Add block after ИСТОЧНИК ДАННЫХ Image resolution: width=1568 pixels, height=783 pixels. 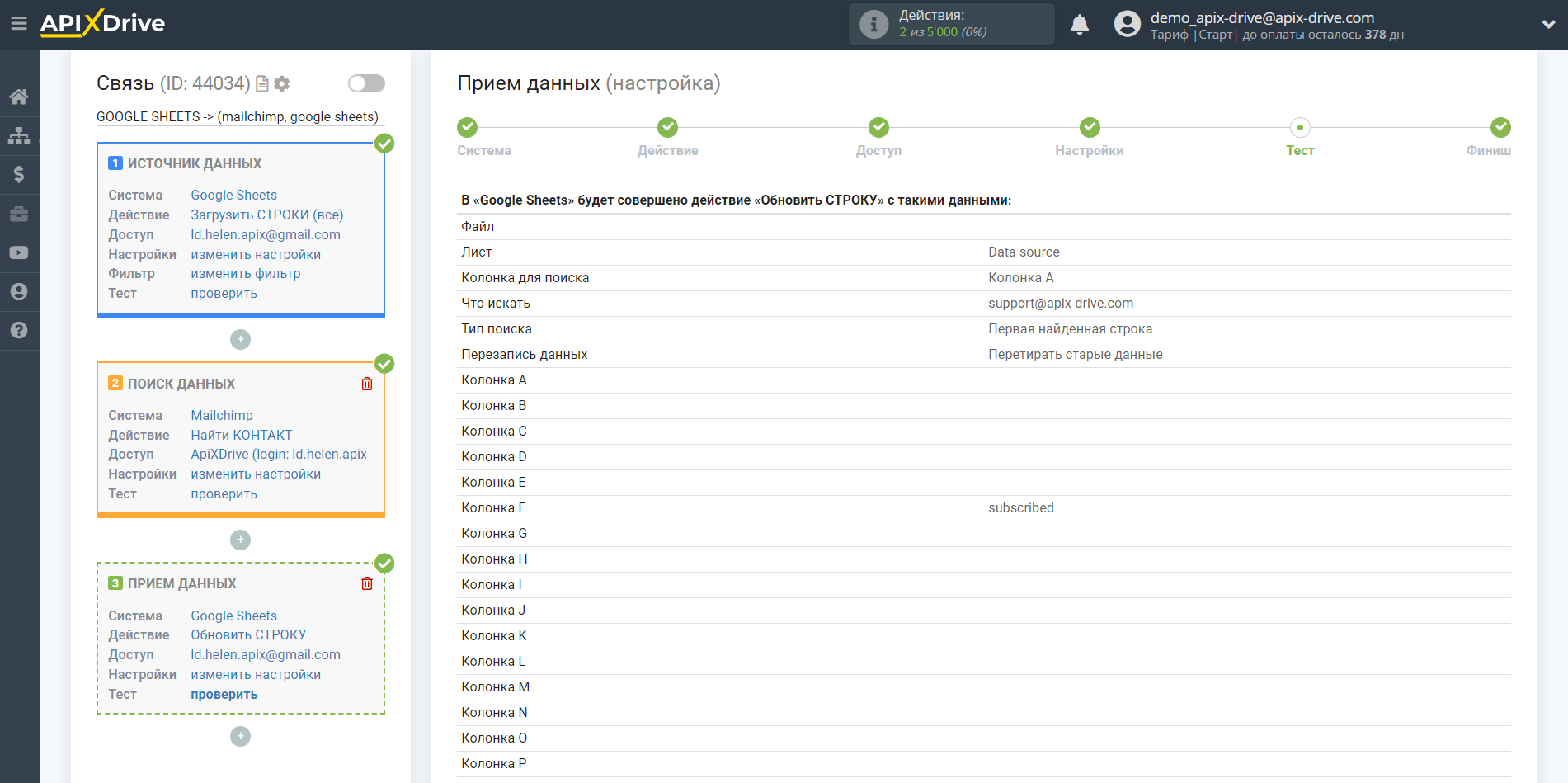tap(240, 339)
